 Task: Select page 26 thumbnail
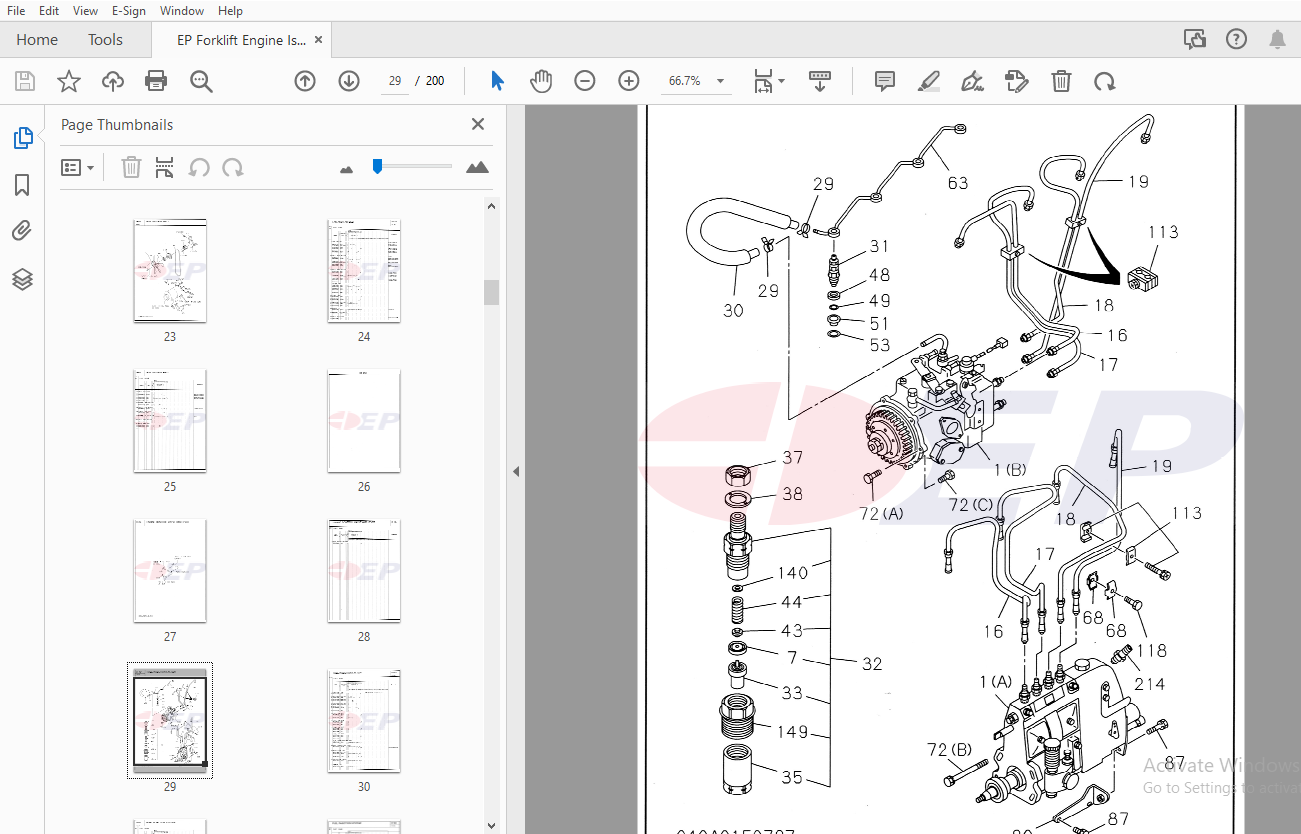[x=364, y=421]
